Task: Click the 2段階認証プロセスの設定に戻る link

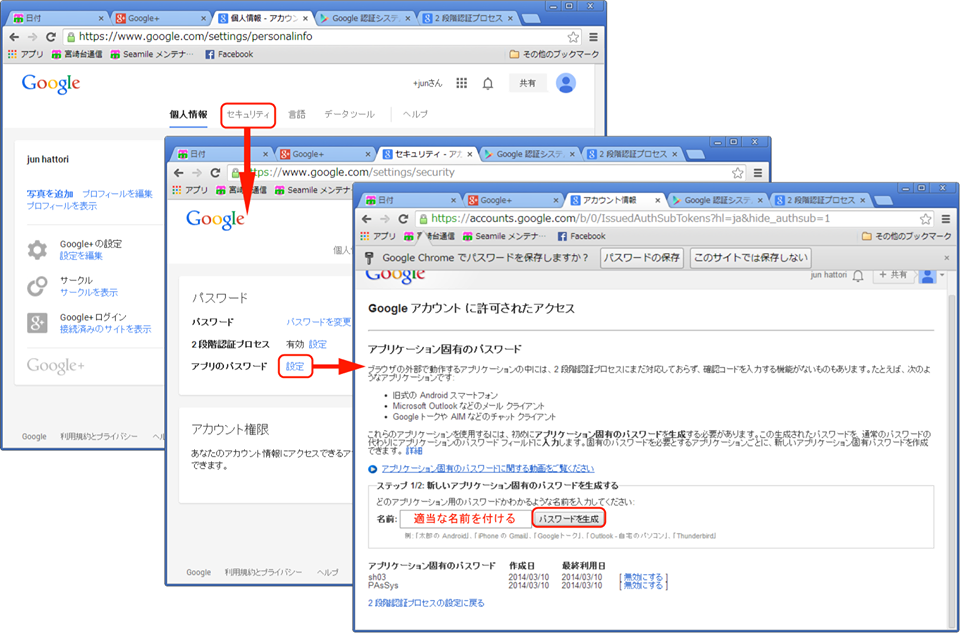Action: coord(426,604)
